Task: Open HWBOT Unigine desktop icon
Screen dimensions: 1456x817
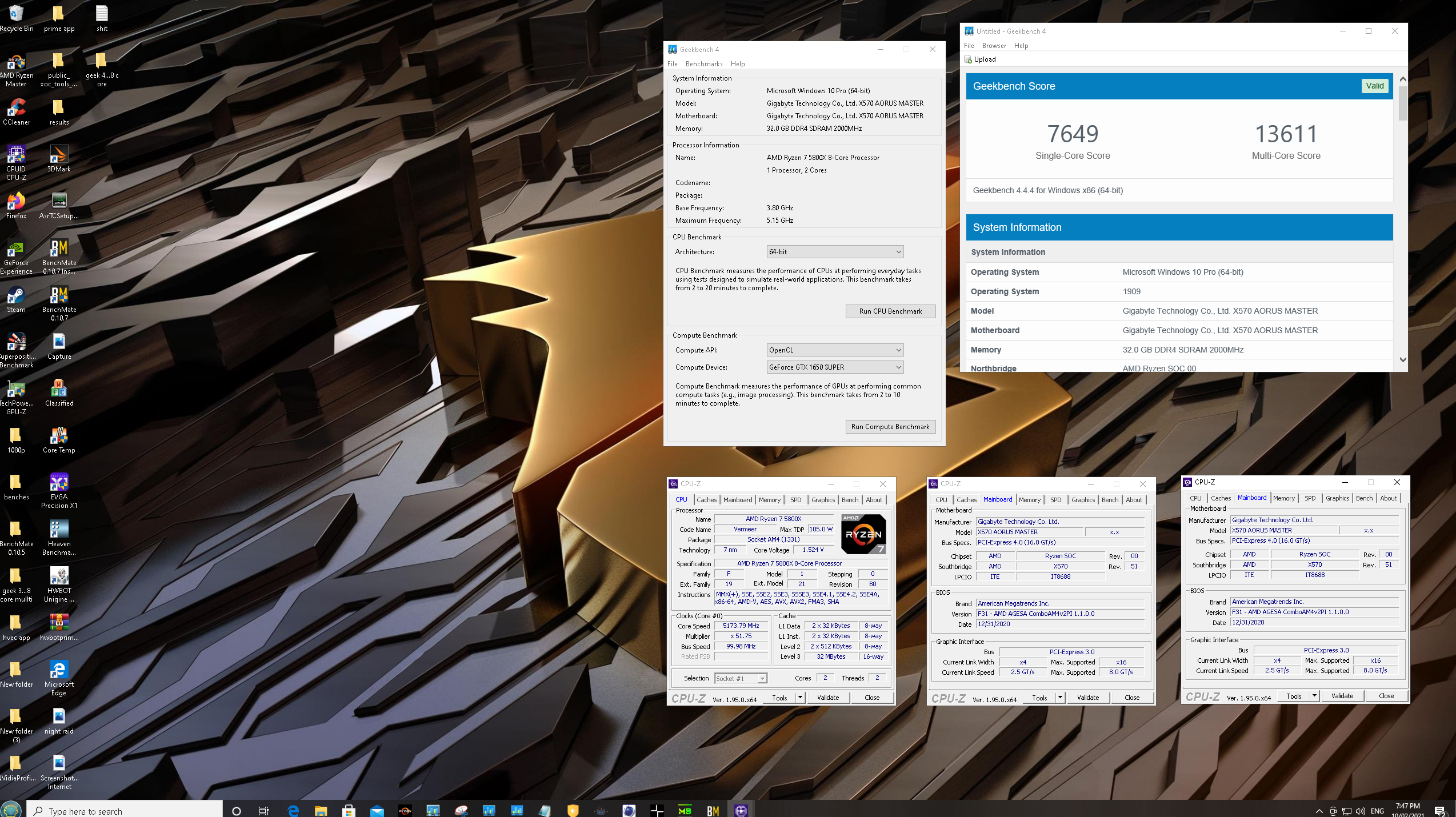Action: [59, 585]
